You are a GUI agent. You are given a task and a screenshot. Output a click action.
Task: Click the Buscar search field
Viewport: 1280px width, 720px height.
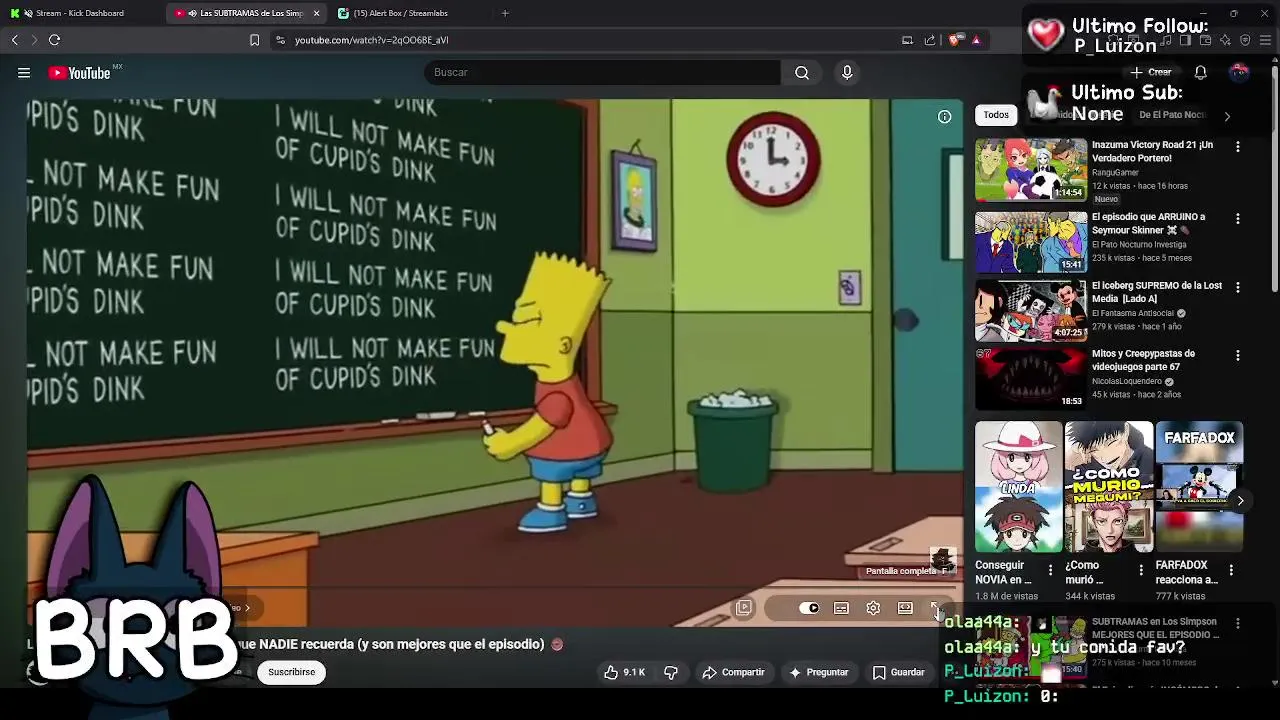pyautogui.click(x=605, y=72)
